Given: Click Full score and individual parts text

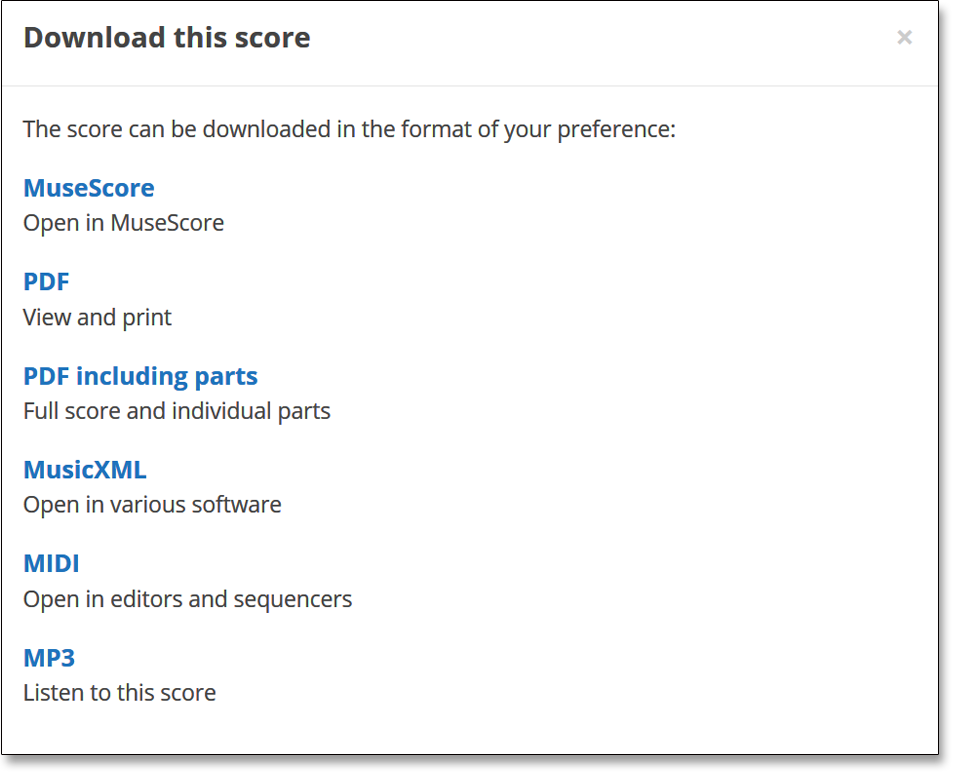Looking at the screenshot, I should (x=176, y=410).
